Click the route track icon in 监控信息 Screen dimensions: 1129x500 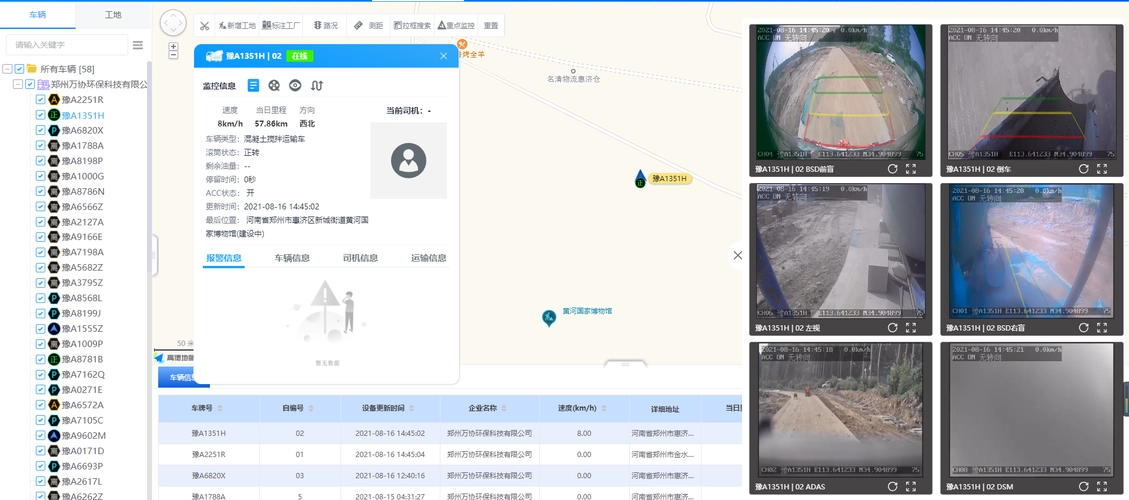pos(317,86)
